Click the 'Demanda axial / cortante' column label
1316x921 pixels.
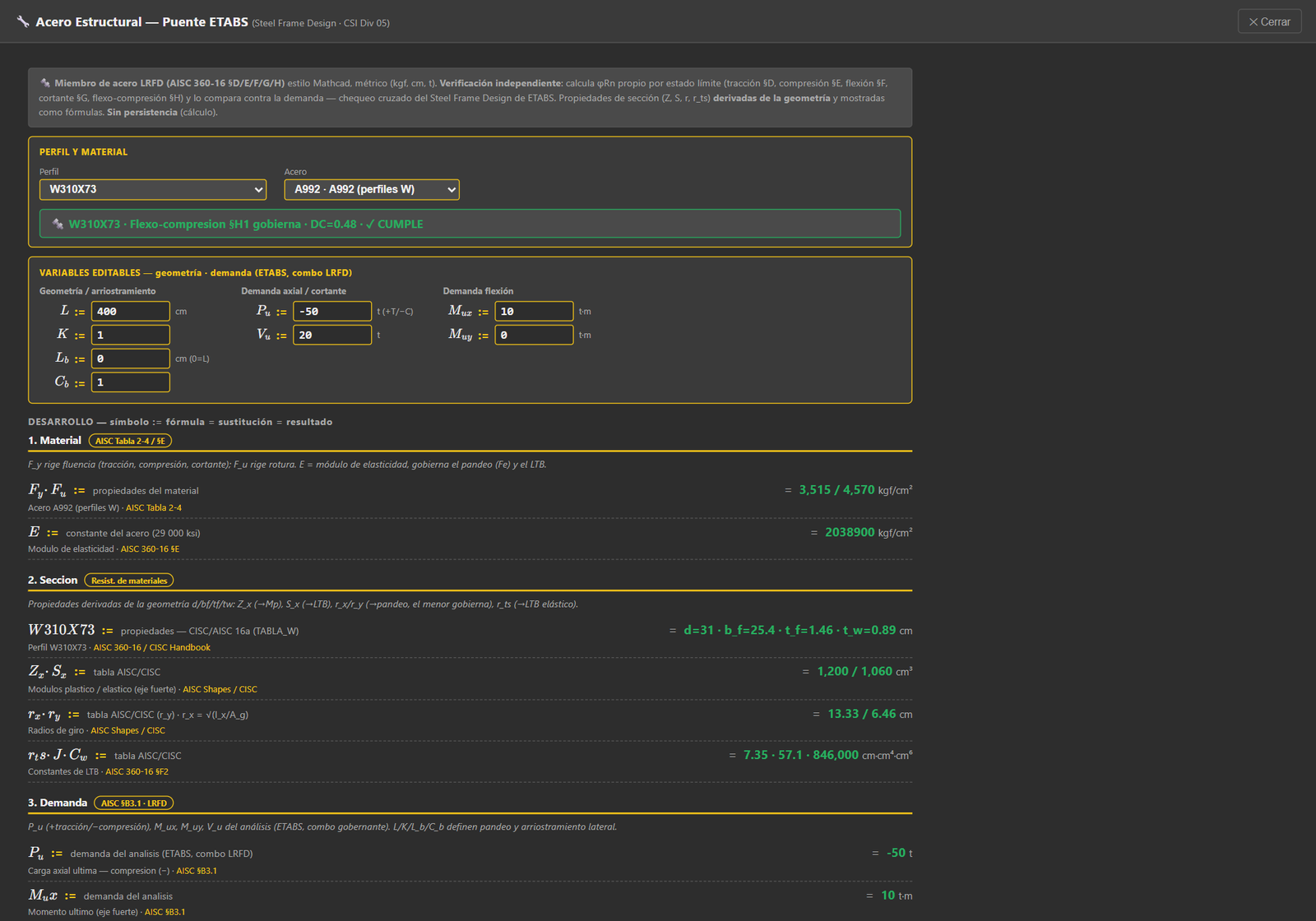[x=294, y=292]
